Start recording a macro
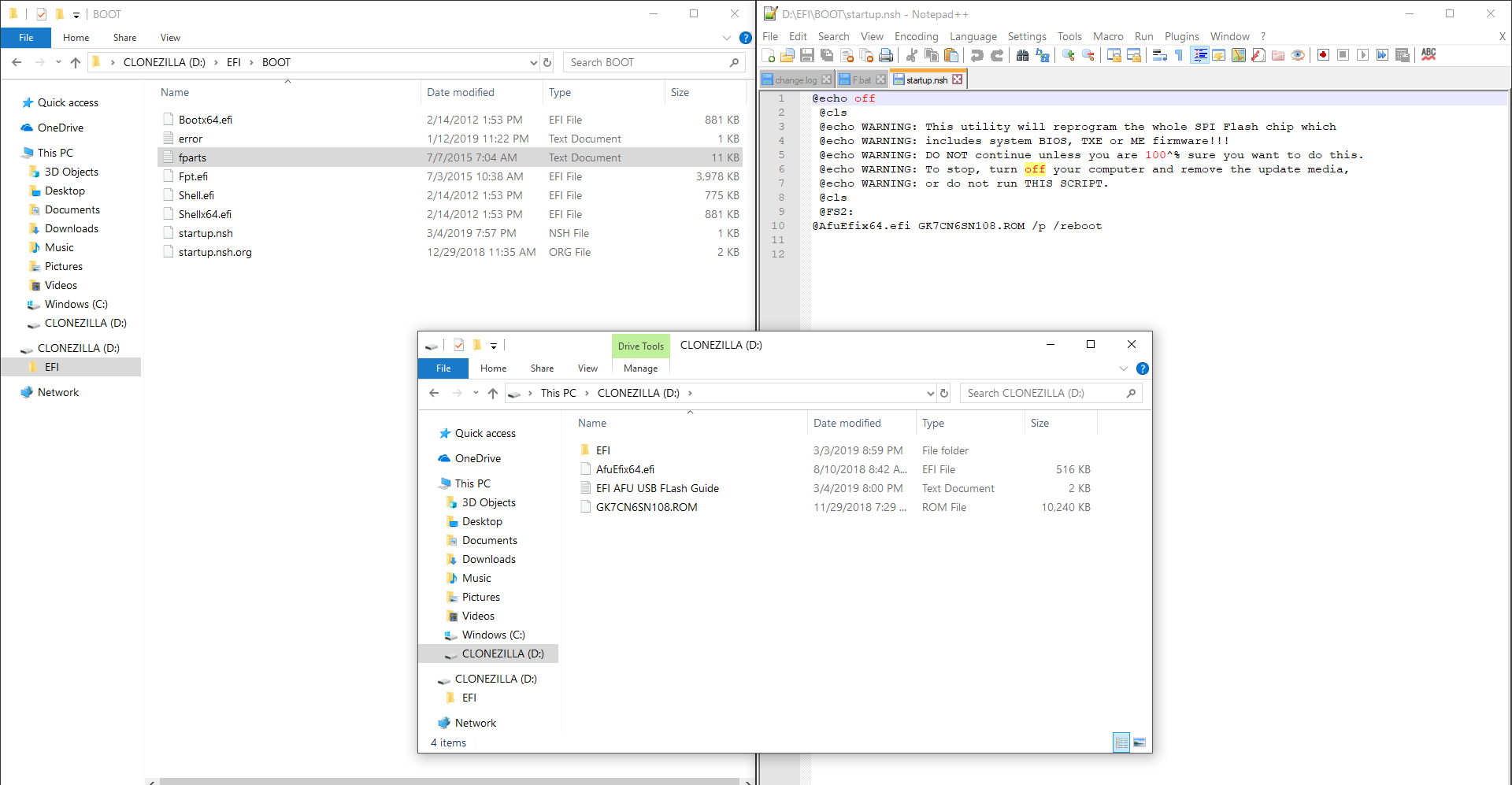Screen dimensions: 1512x785 [x=1323, y=55]
